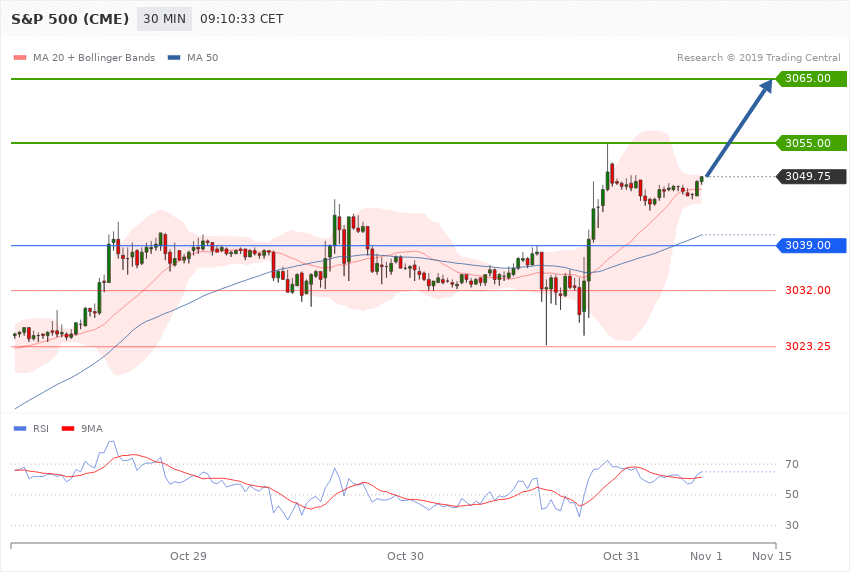
Task: Click the 3039.00 blue pivot tag
Action: tap(810, 245)
